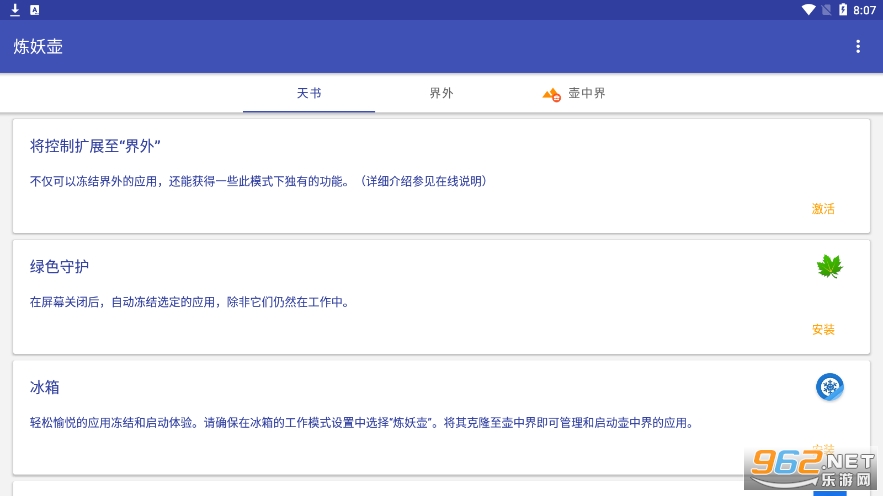Tap the no-SIM indicator icon
The height and width of the screenshot is (496, 883).
[827, 9]
